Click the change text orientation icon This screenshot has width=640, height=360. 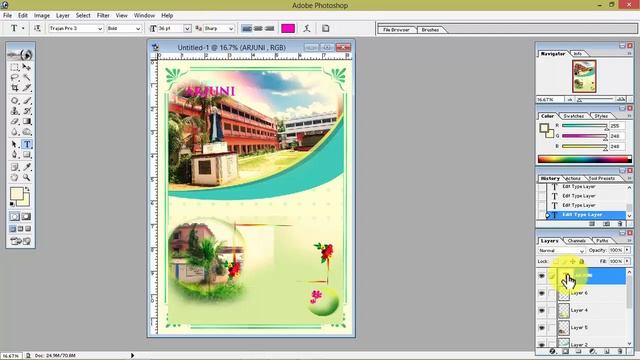37,28
